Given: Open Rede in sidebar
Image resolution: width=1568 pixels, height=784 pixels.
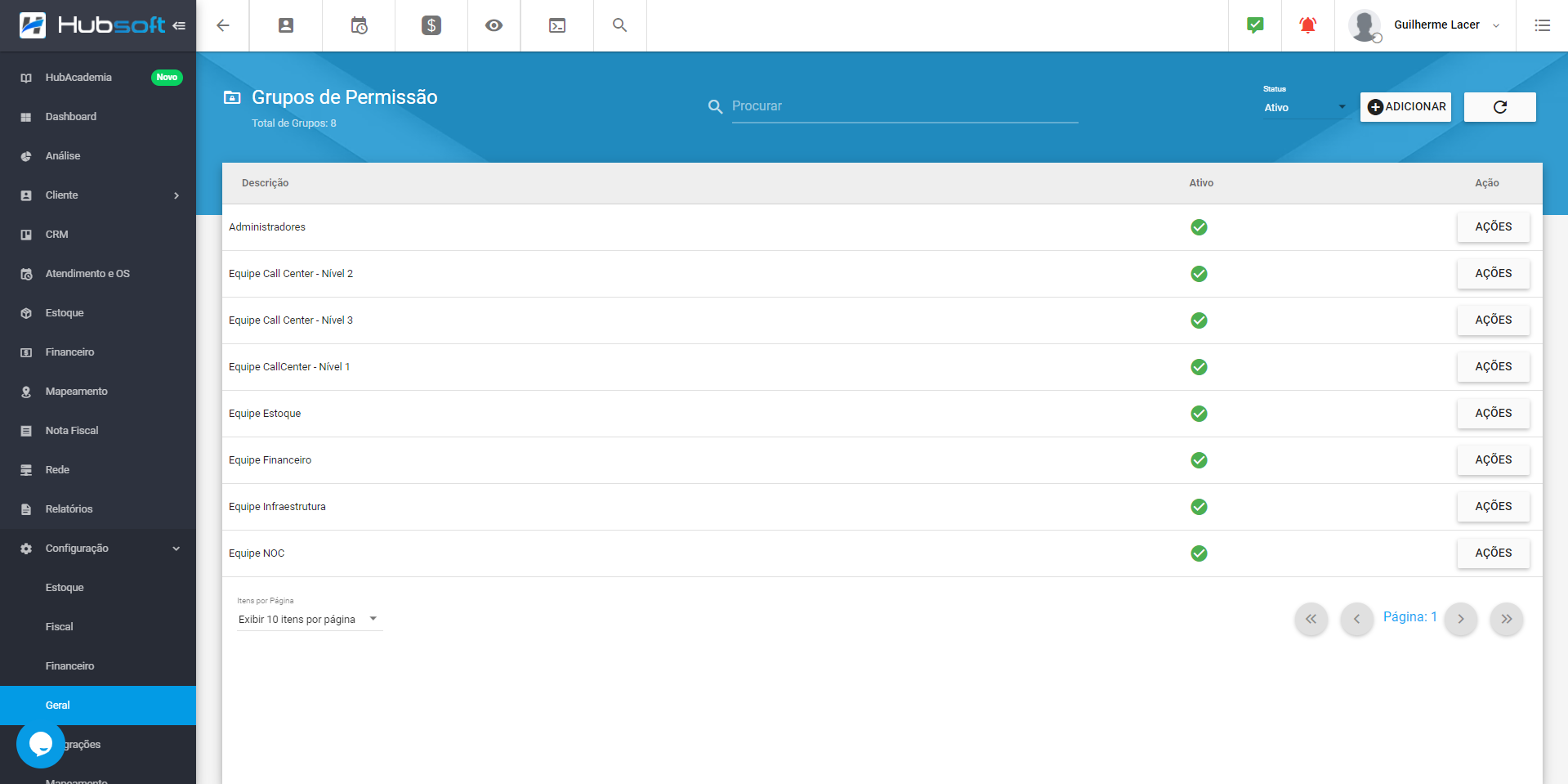Looking at the screenshot, I should (x=98, y=470).
